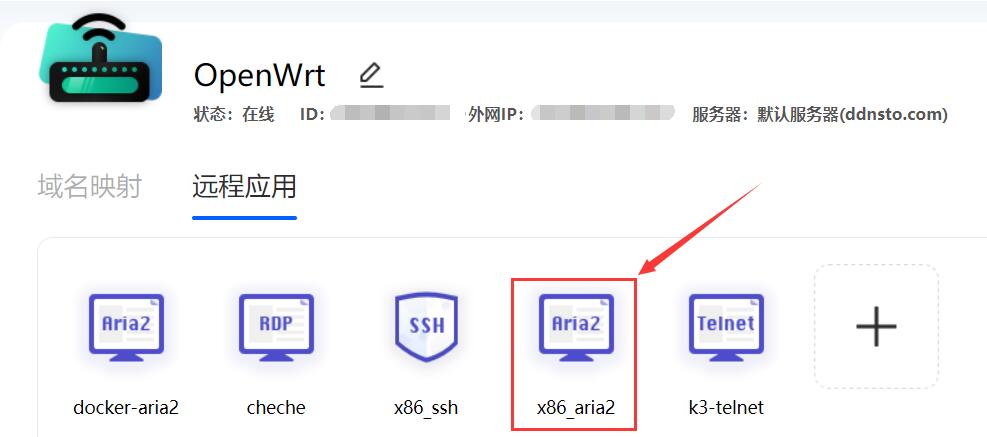Switch to the 域名映射 tab
Screen dimensions: 987x437
(89, 187)
